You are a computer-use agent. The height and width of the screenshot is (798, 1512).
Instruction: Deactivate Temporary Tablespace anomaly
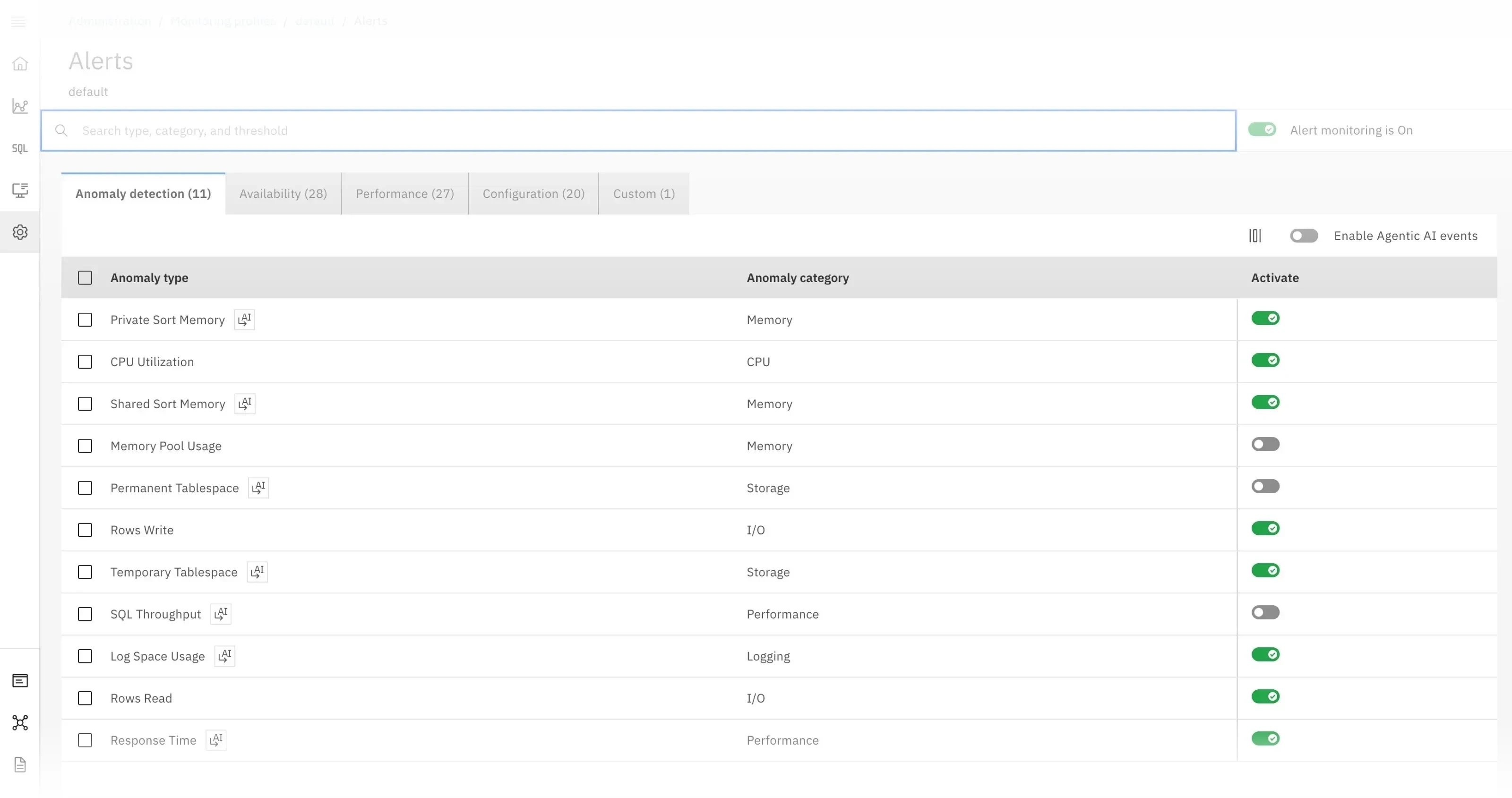[x=1265, y=570]
